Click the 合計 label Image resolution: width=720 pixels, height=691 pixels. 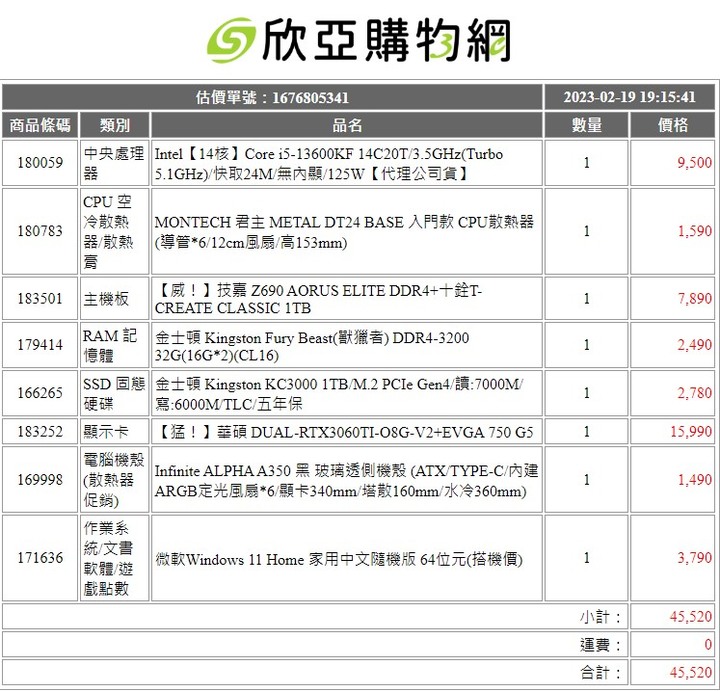coord(600,673)
